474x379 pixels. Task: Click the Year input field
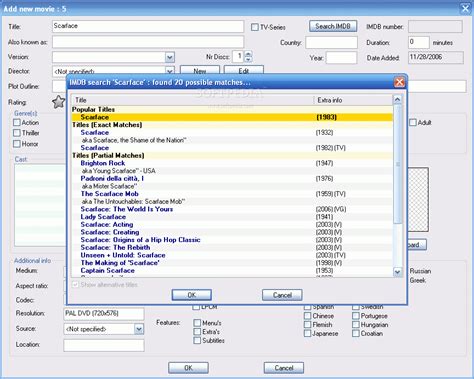341,57
